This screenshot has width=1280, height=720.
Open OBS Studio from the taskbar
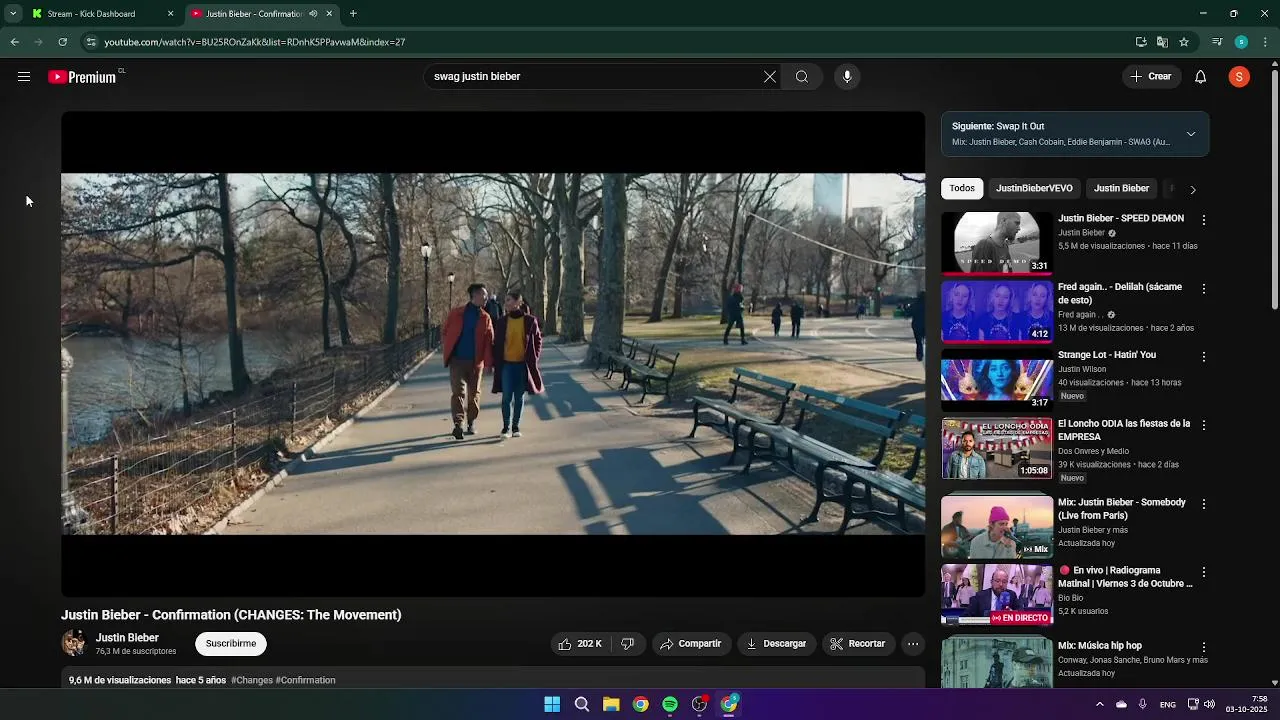click(699, 704)
